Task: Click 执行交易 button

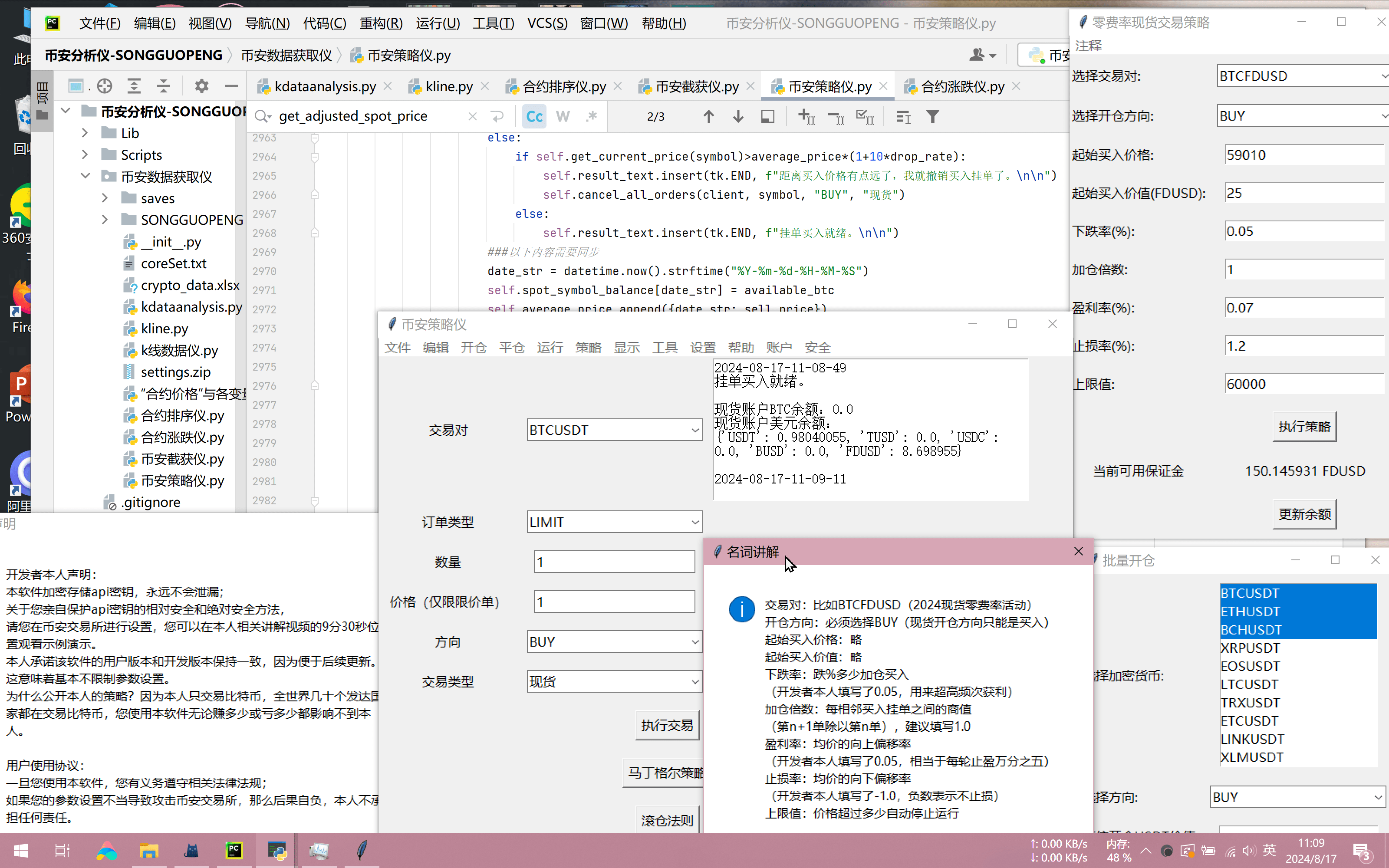Action: [667, 725]
